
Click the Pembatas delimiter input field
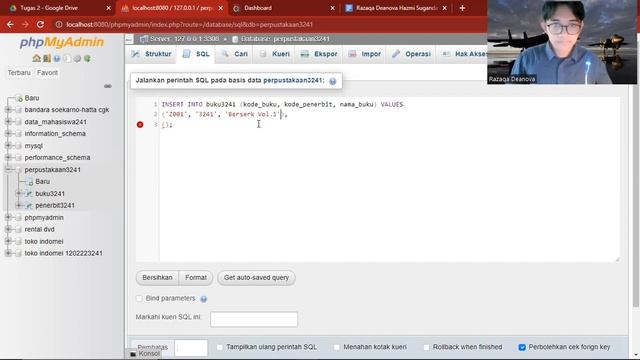click(191, 348)
